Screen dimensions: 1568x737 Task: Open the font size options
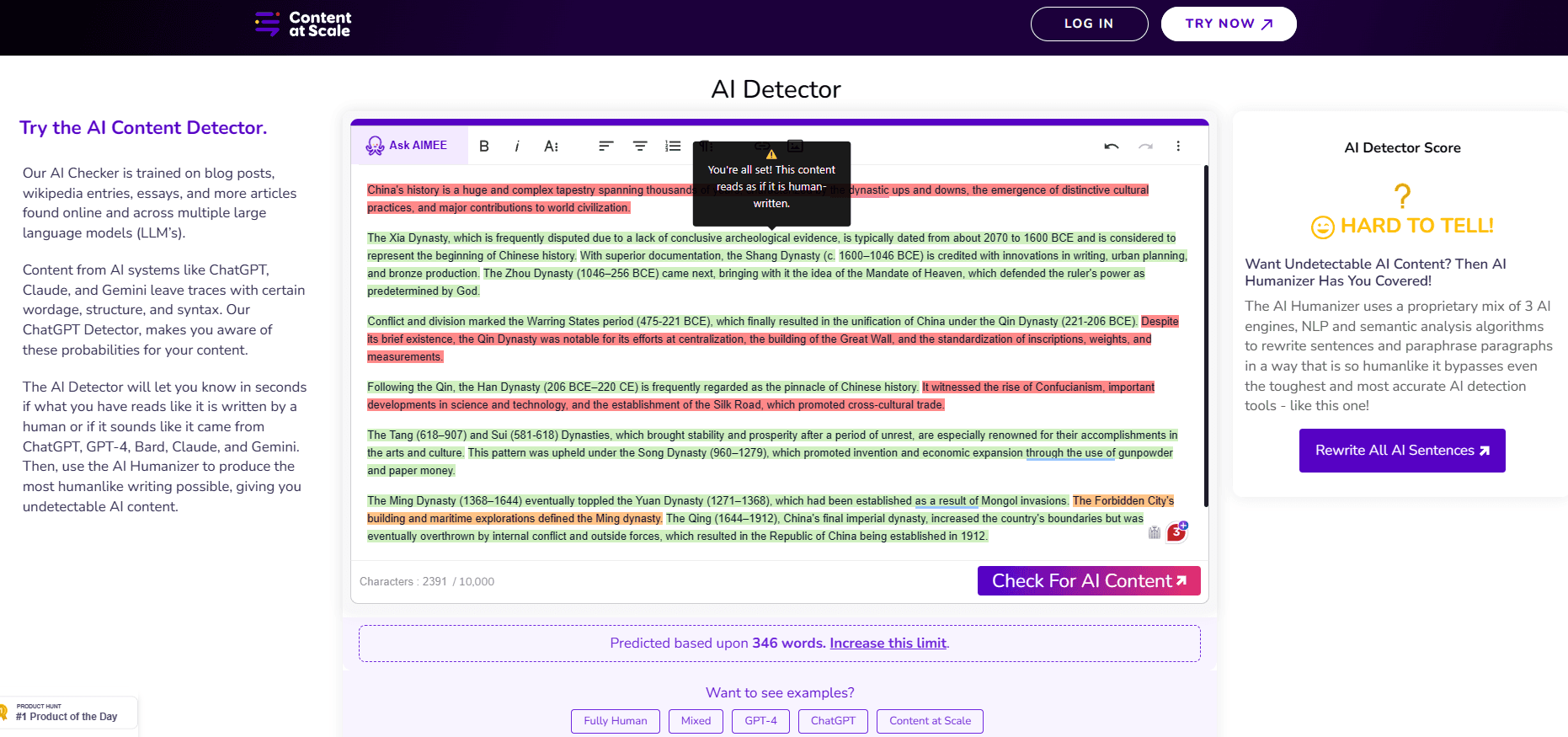pyautogui.click(x=551, y=147)
